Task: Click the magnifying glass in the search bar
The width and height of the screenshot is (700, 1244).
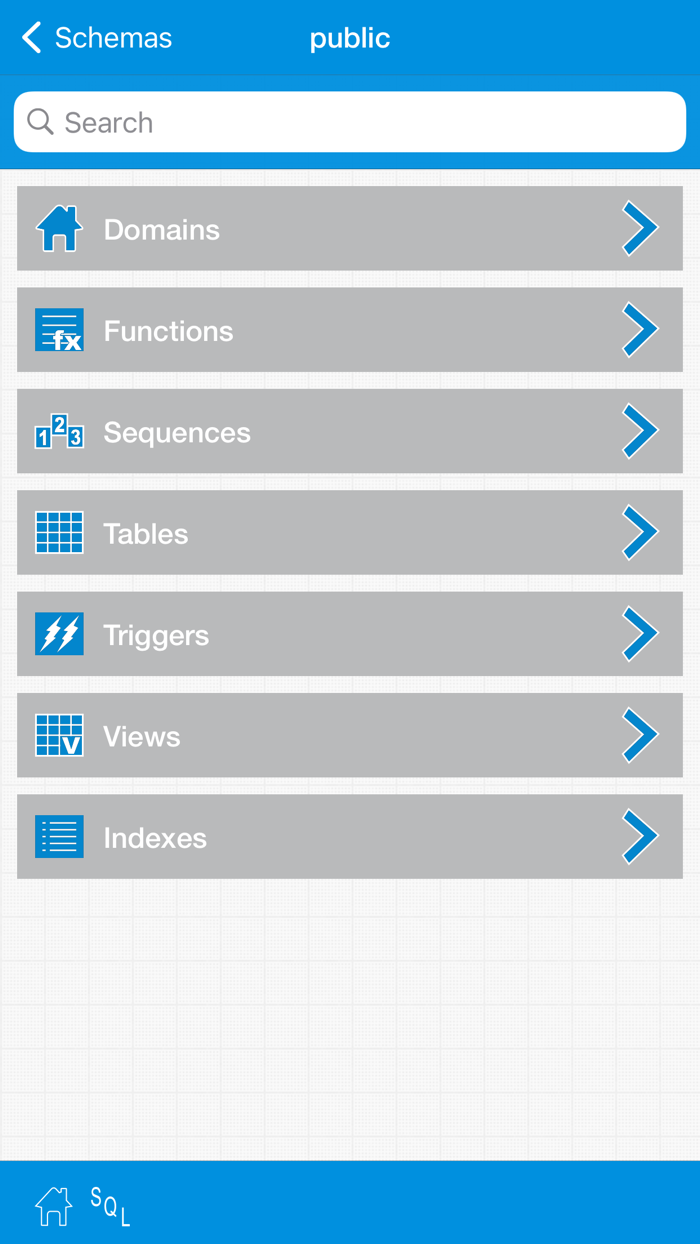Action: tap(40, 121)
